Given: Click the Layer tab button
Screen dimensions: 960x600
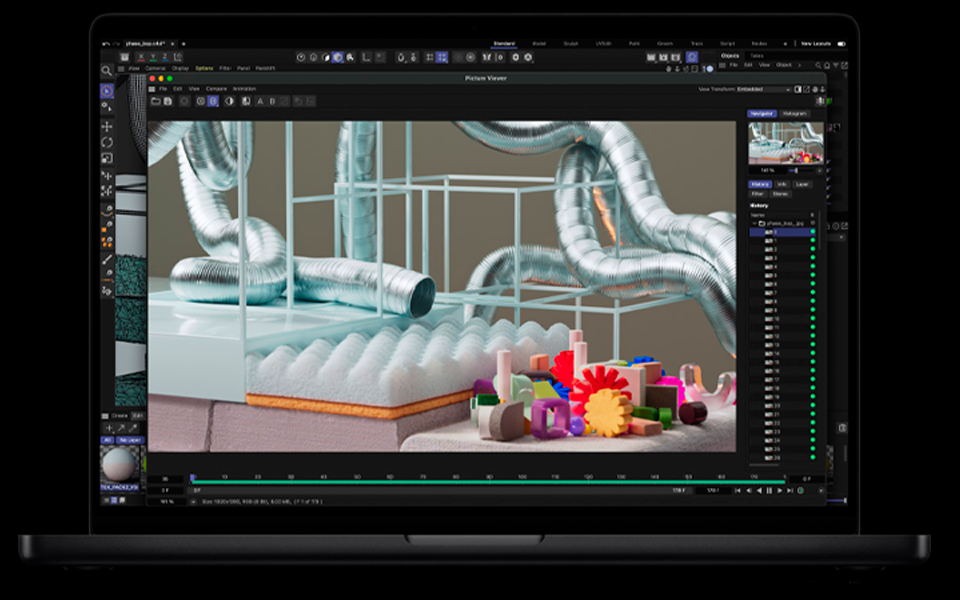Looking at the screenshot, I should [802, 184].
